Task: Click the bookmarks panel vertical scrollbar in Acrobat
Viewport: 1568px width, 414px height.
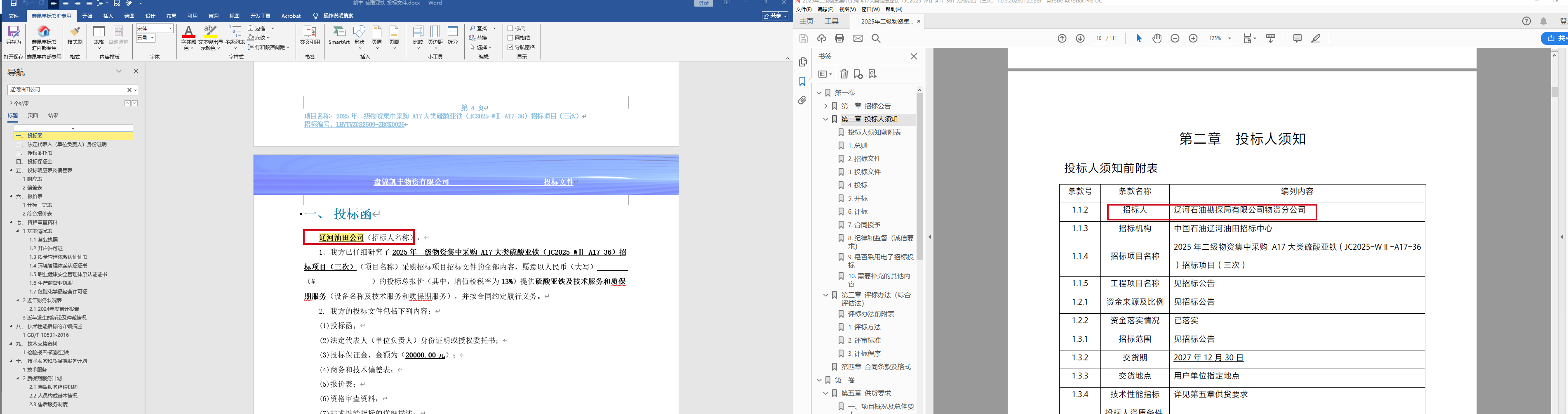Action: [919, 177]
